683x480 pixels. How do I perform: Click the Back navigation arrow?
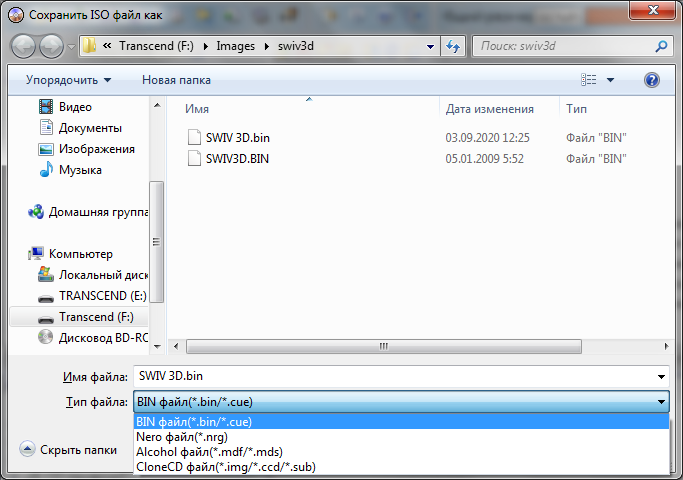click(23, 47)
